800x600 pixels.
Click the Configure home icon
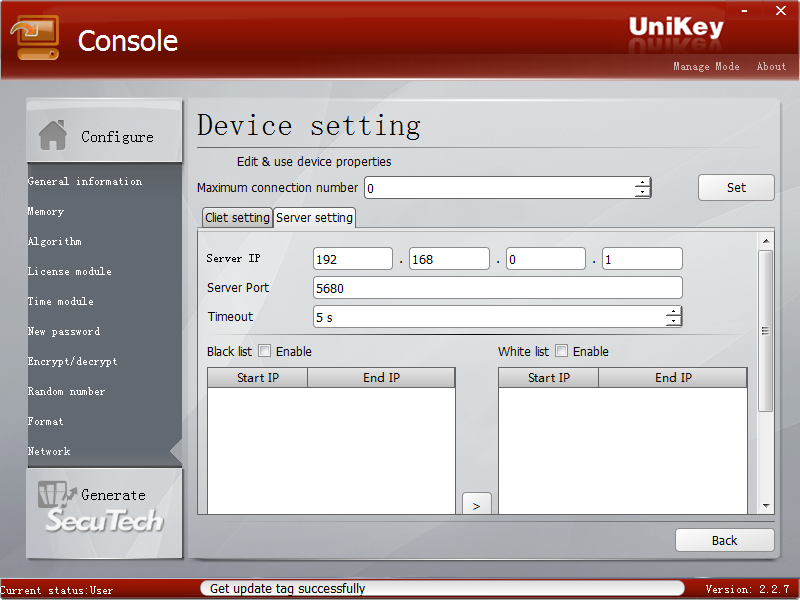tap(53, 135)
